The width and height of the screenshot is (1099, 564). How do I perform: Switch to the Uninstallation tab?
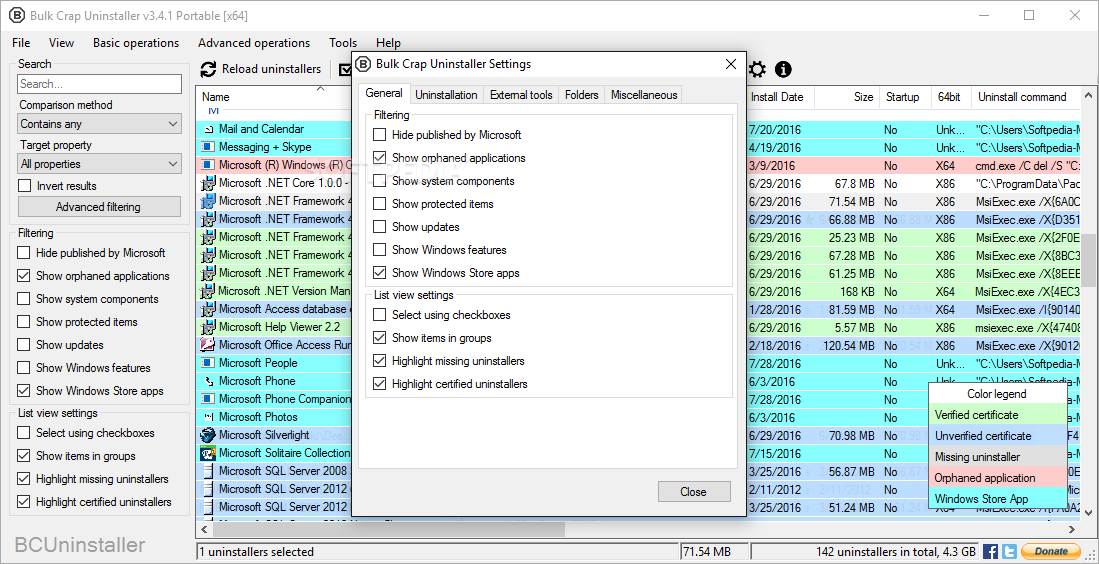(446, 95)
